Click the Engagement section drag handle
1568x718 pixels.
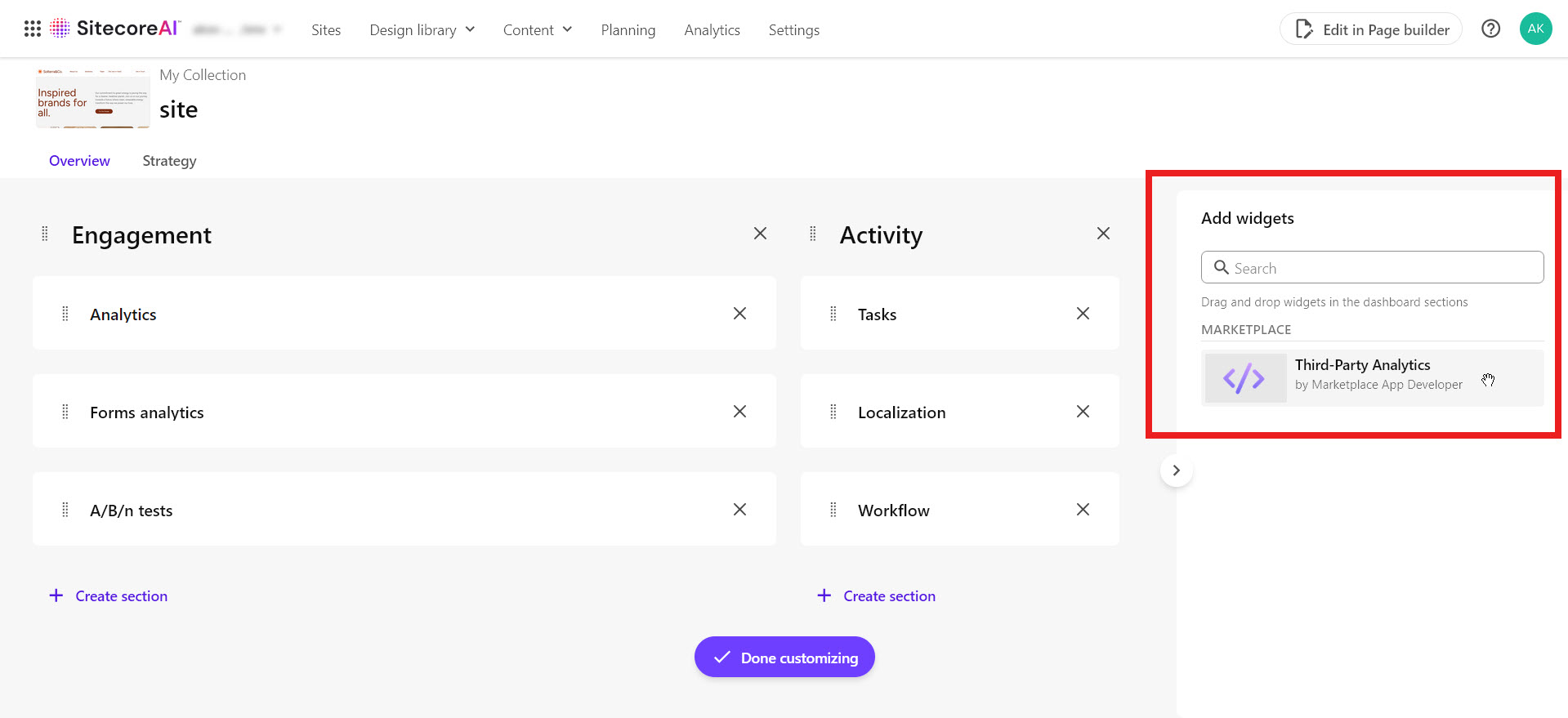tap(45, 234)
